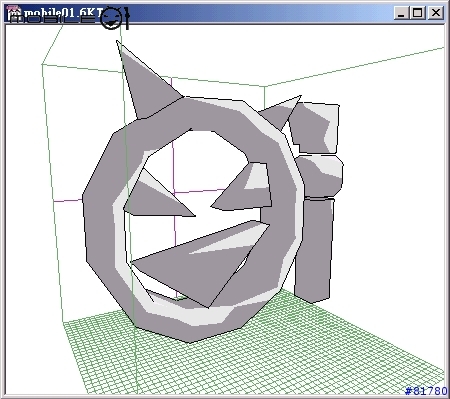Viewport: 450px width, 399px height.
Task: Maximize the mobile01.6KT window
Action: tap(417, 13)
